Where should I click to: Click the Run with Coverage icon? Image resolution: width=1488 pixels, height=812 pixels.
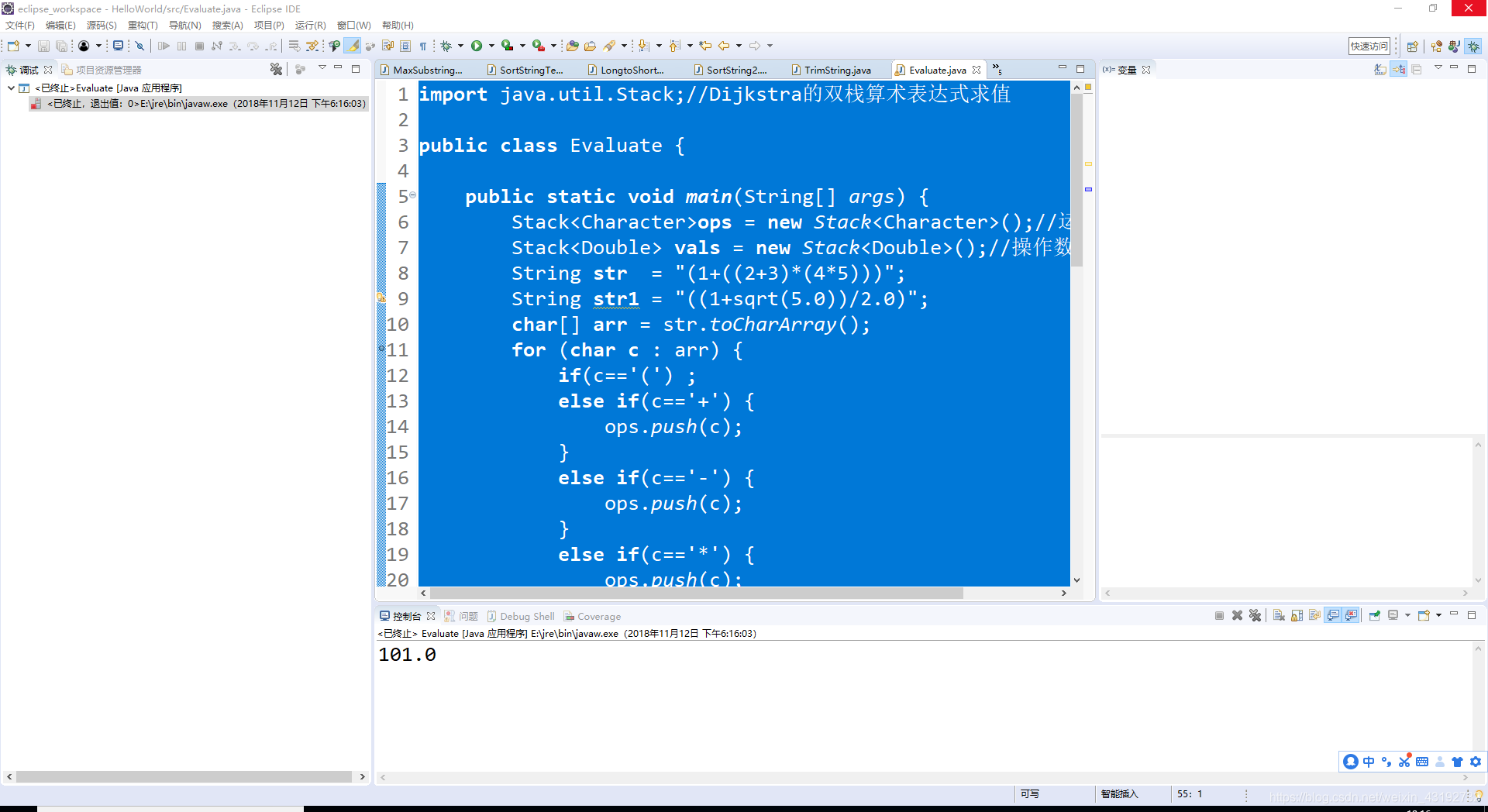point(507,46)
